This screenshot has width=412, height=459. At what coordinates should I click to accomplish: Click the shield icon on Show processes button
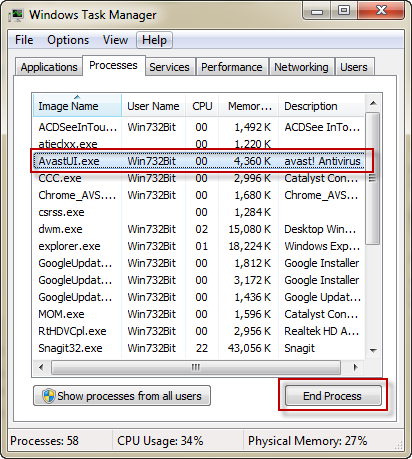tap(49, 396)
